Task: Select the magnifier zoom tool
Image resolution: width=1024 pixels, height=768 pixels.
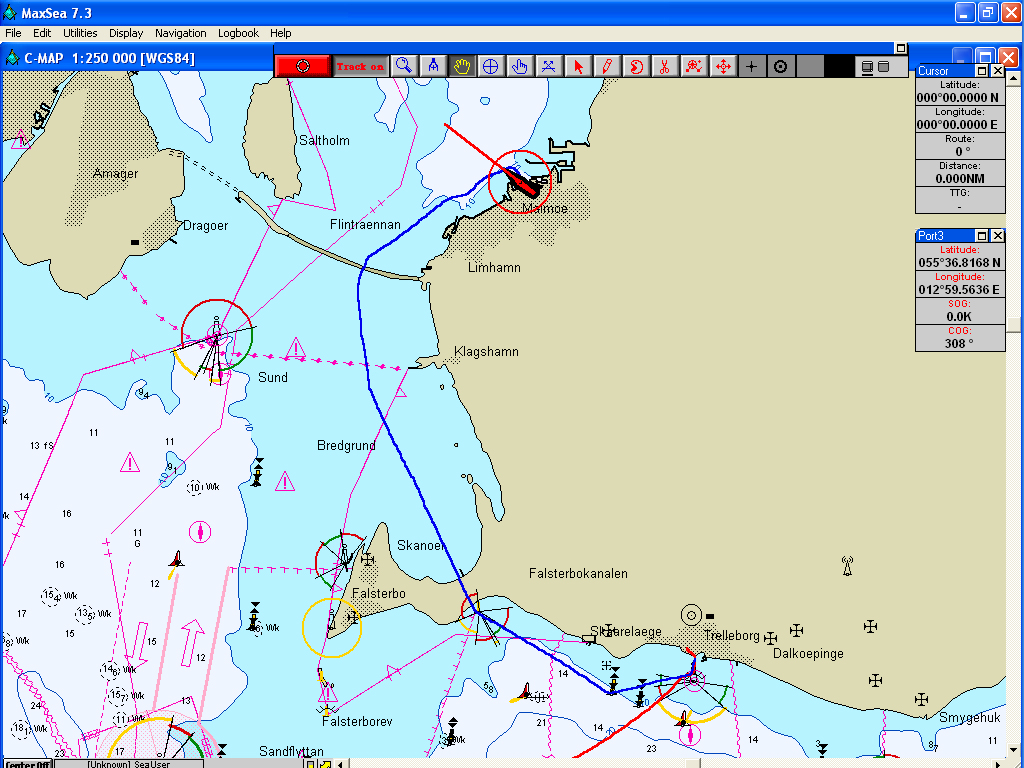Action: 403,66
